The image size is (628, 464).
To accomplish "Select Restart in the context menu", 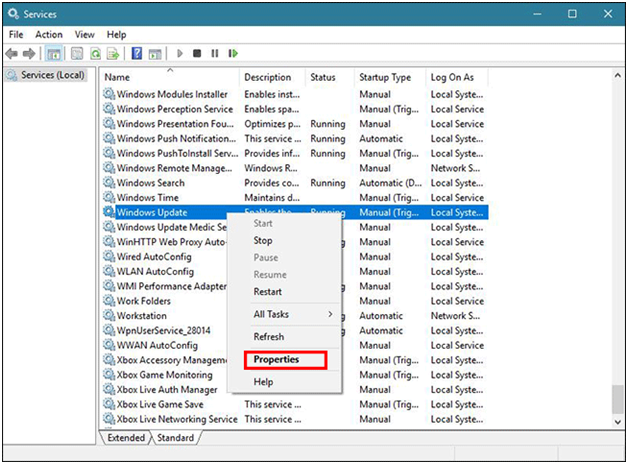I will 267,292.
